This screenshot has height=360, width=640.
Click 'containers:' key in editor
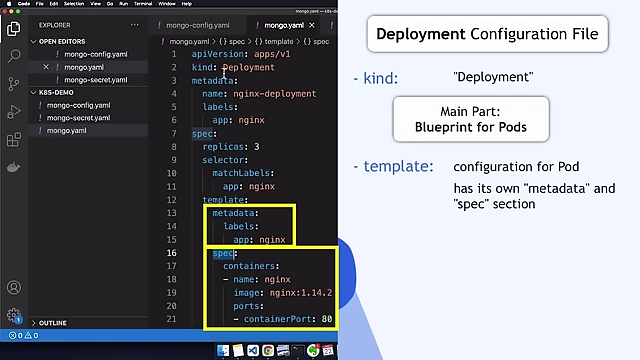[251, 266]
